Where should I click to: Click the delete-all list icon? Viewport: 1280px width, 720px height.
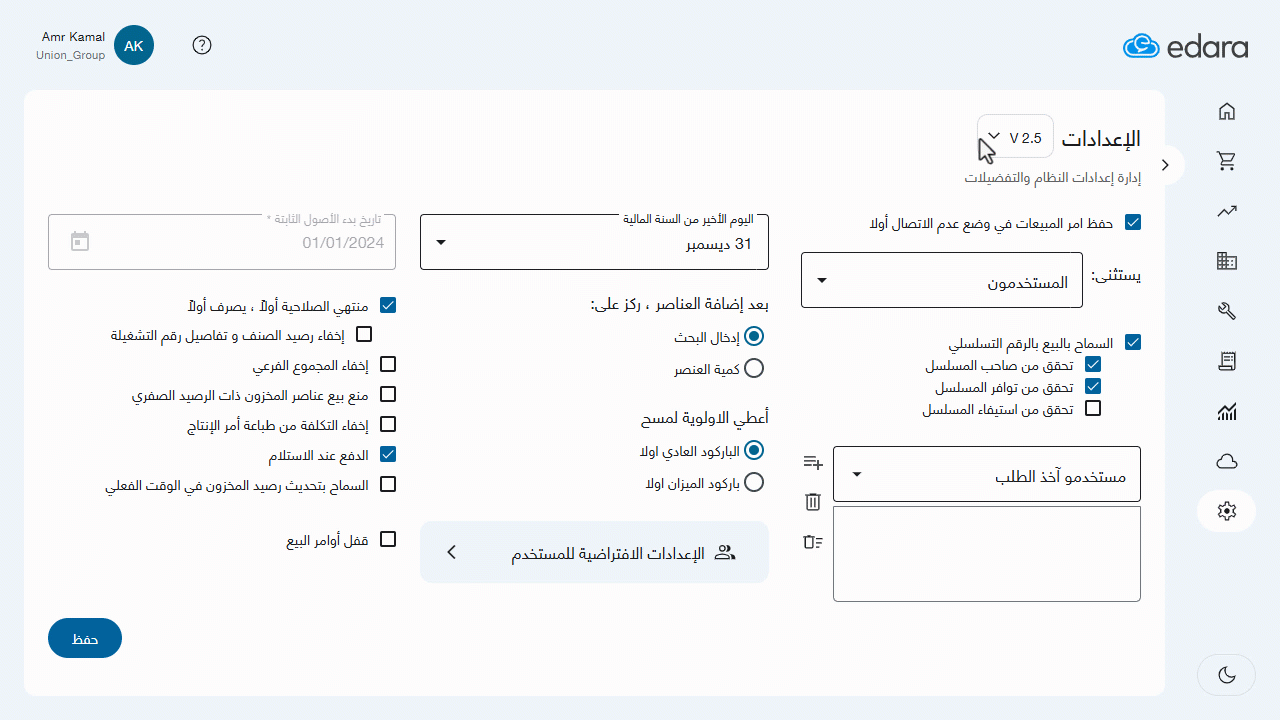[x=813, y=542]
